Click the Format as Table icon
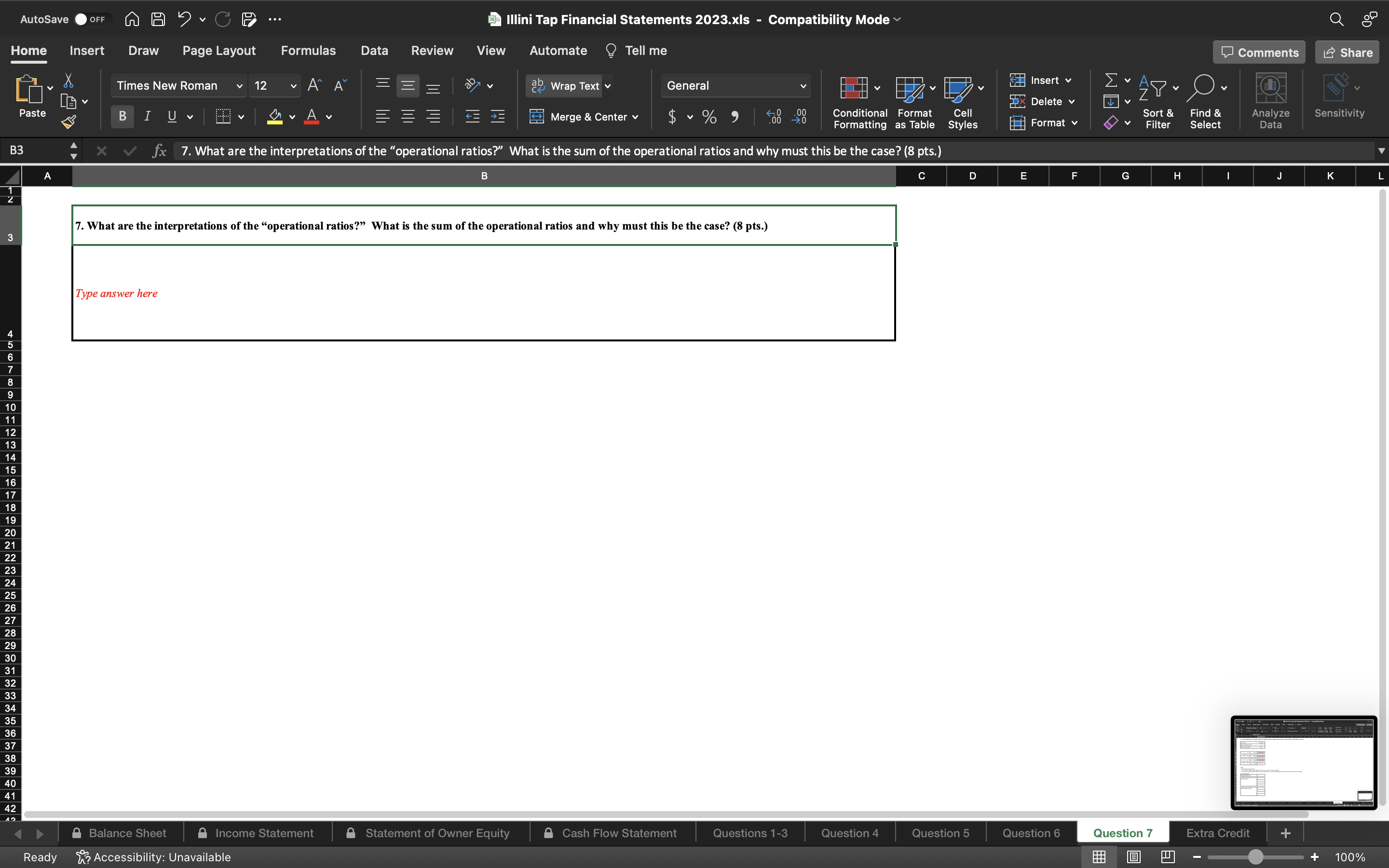 [x=912, y=101]
